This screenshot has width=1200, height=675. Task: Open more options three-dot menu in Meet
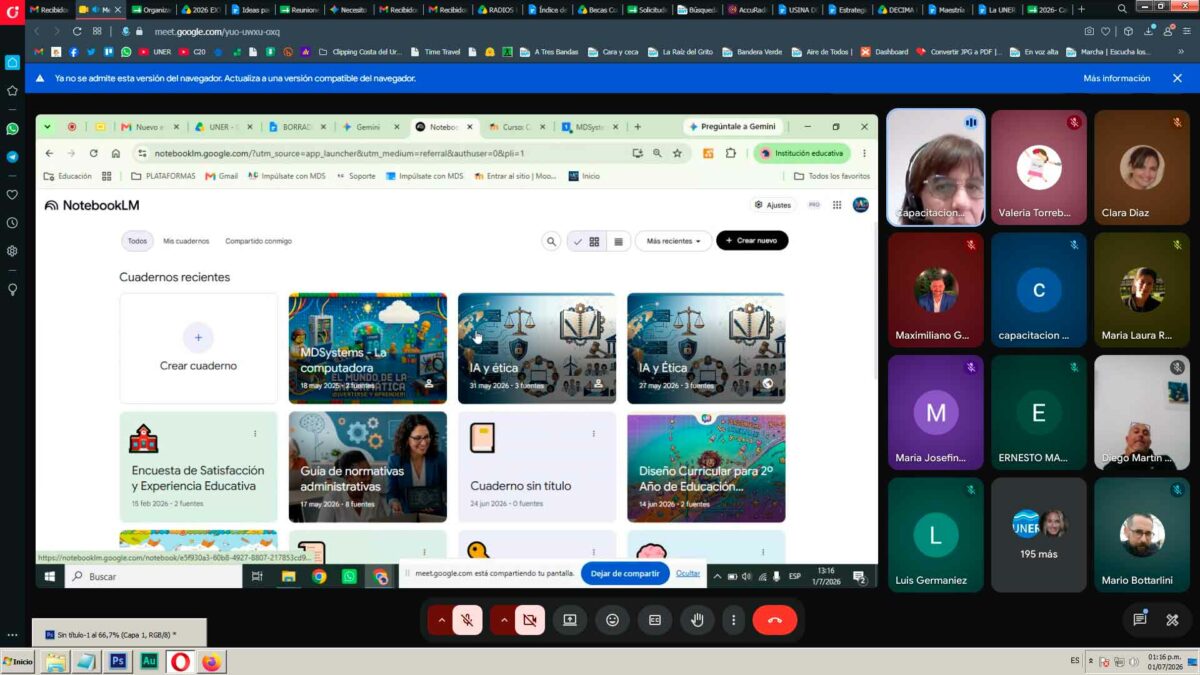point(733,620)
